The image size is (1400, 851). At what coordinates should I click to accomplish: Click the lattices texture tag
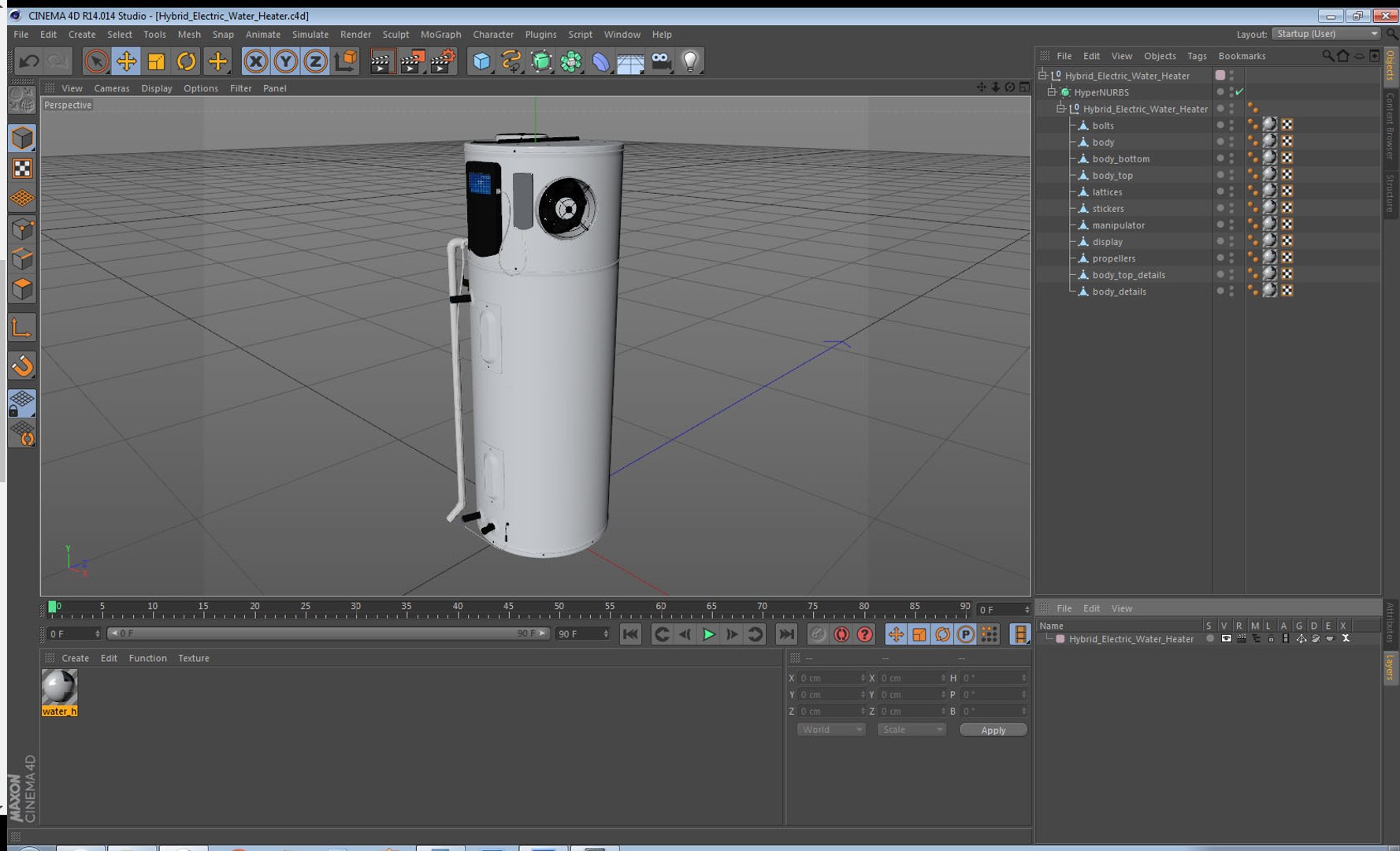pyautogui.click(x=1269, y=191)
